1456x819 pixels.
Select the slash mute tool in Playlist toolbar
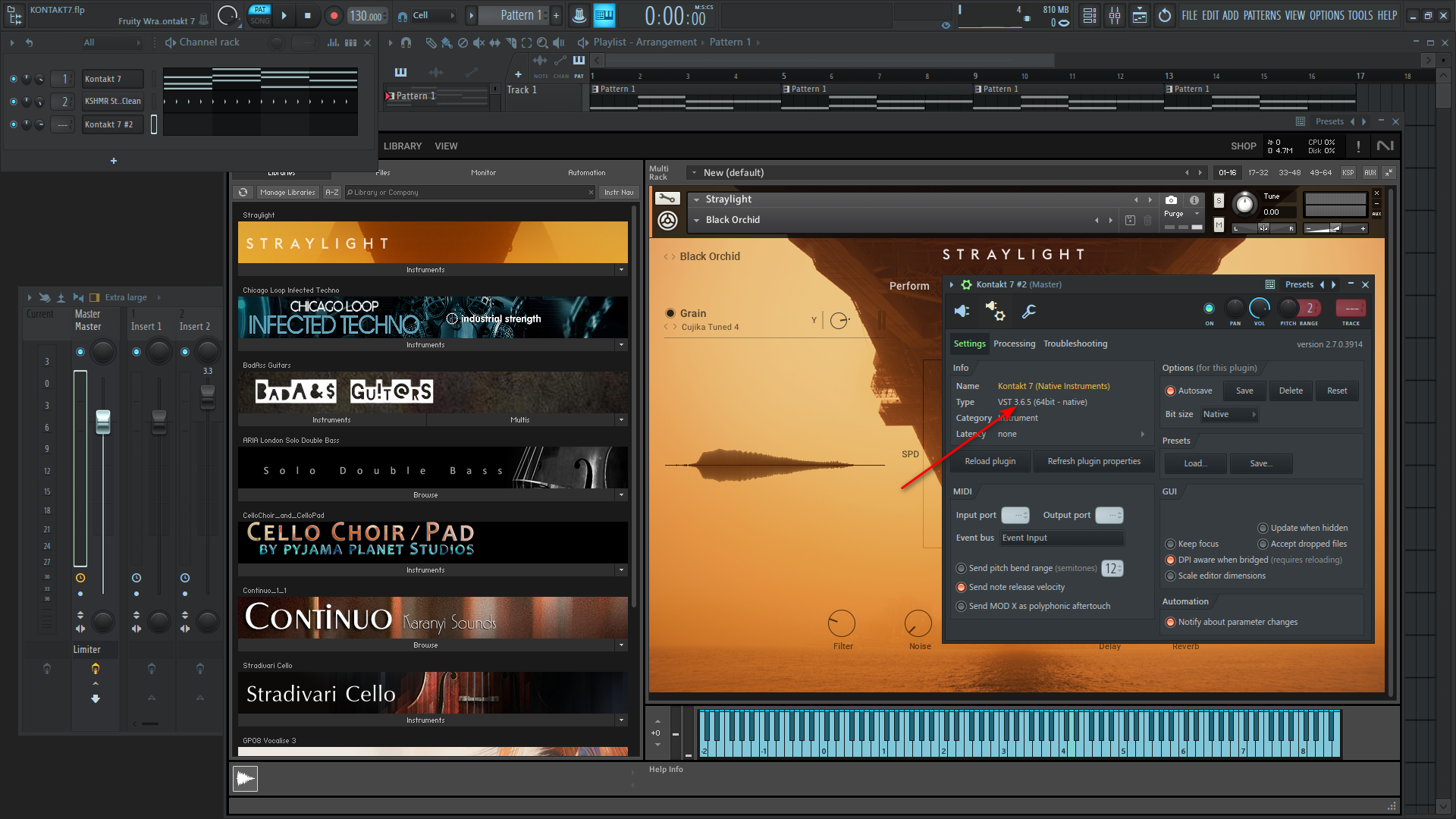[463, 42]
